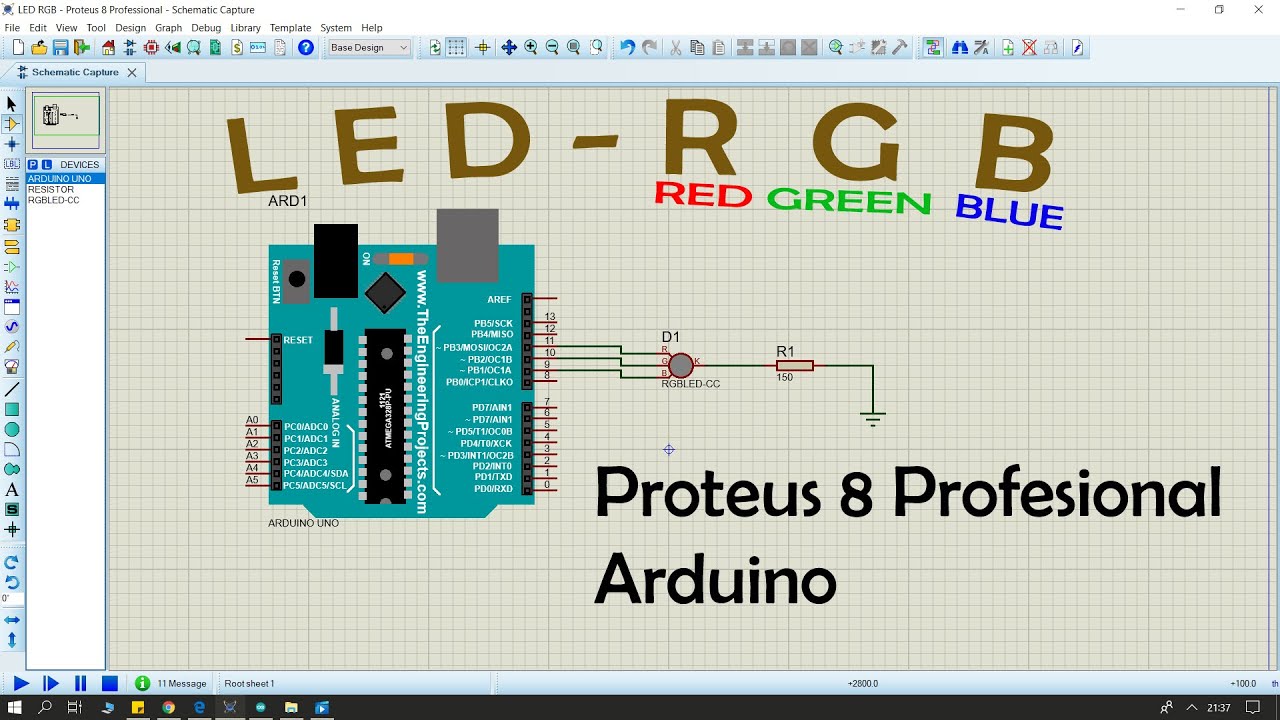Select RGBLED-CC in the devices list
Screen dimensions: 1280x720
click(x=65, y=200)
